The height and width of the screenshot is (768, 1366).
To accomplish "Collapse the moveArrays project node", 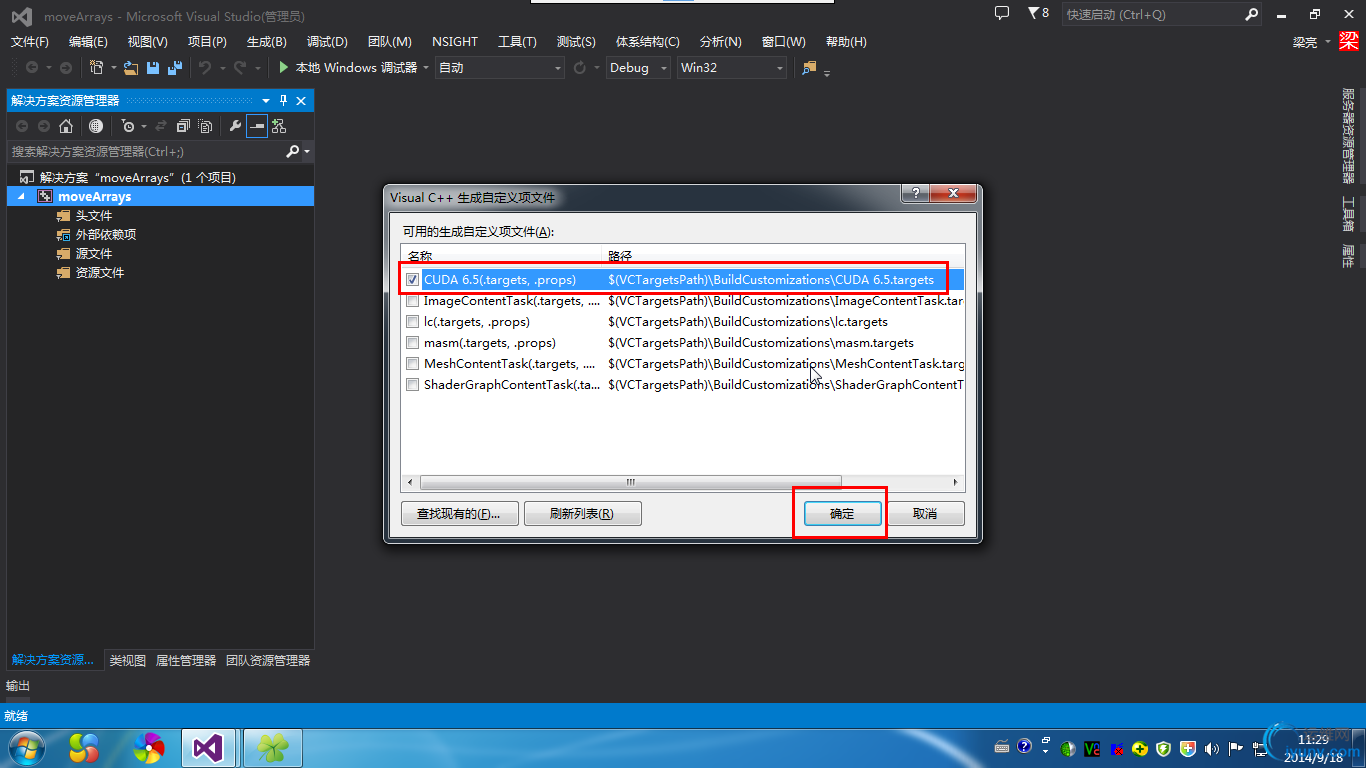I will [23, 197].
